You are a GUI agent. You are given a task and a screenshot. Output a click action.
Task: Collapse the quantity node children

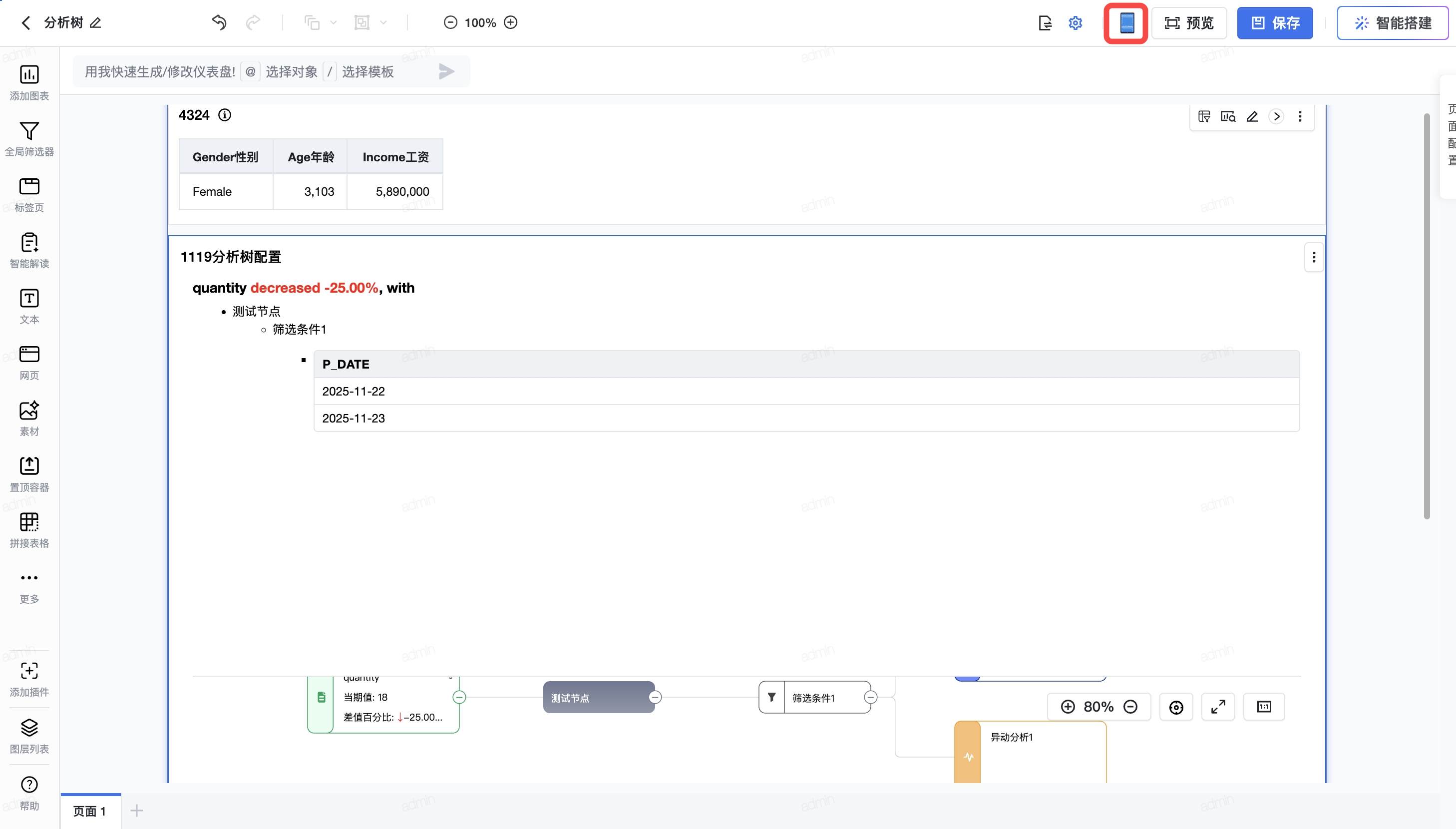(459, 697)
